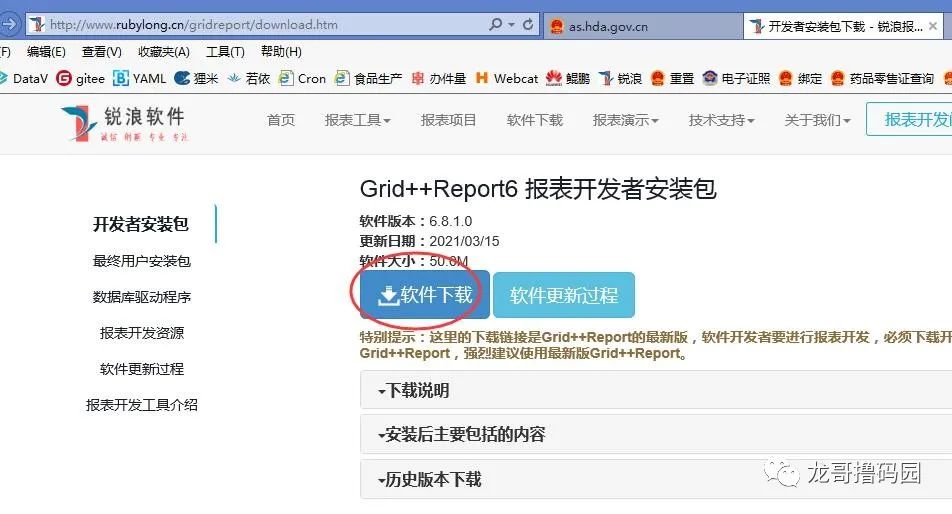
Task: Expand the 技术支持 navigation dropdown
Action: [721, 120]
